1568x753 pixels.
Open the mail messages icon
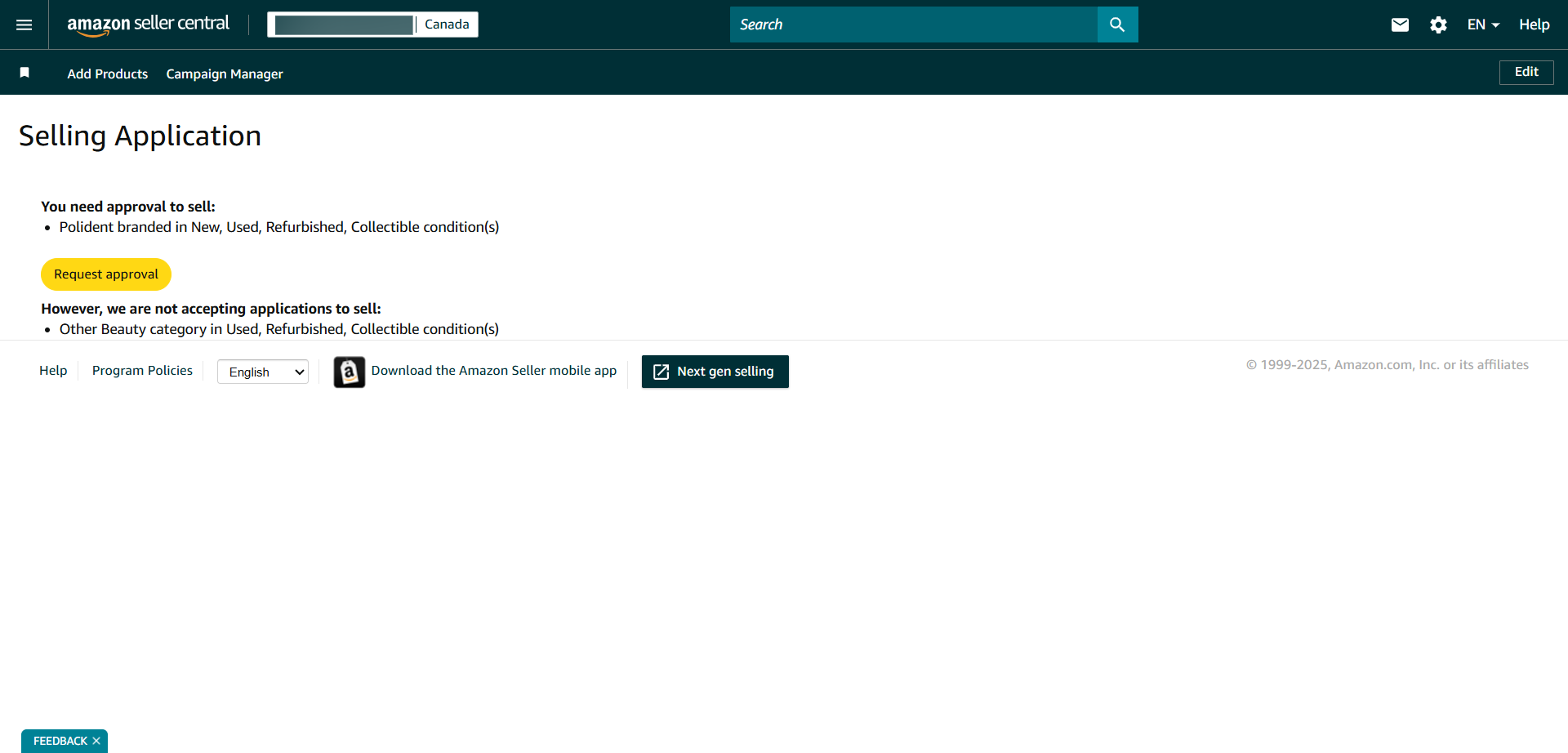point(1400,25)
